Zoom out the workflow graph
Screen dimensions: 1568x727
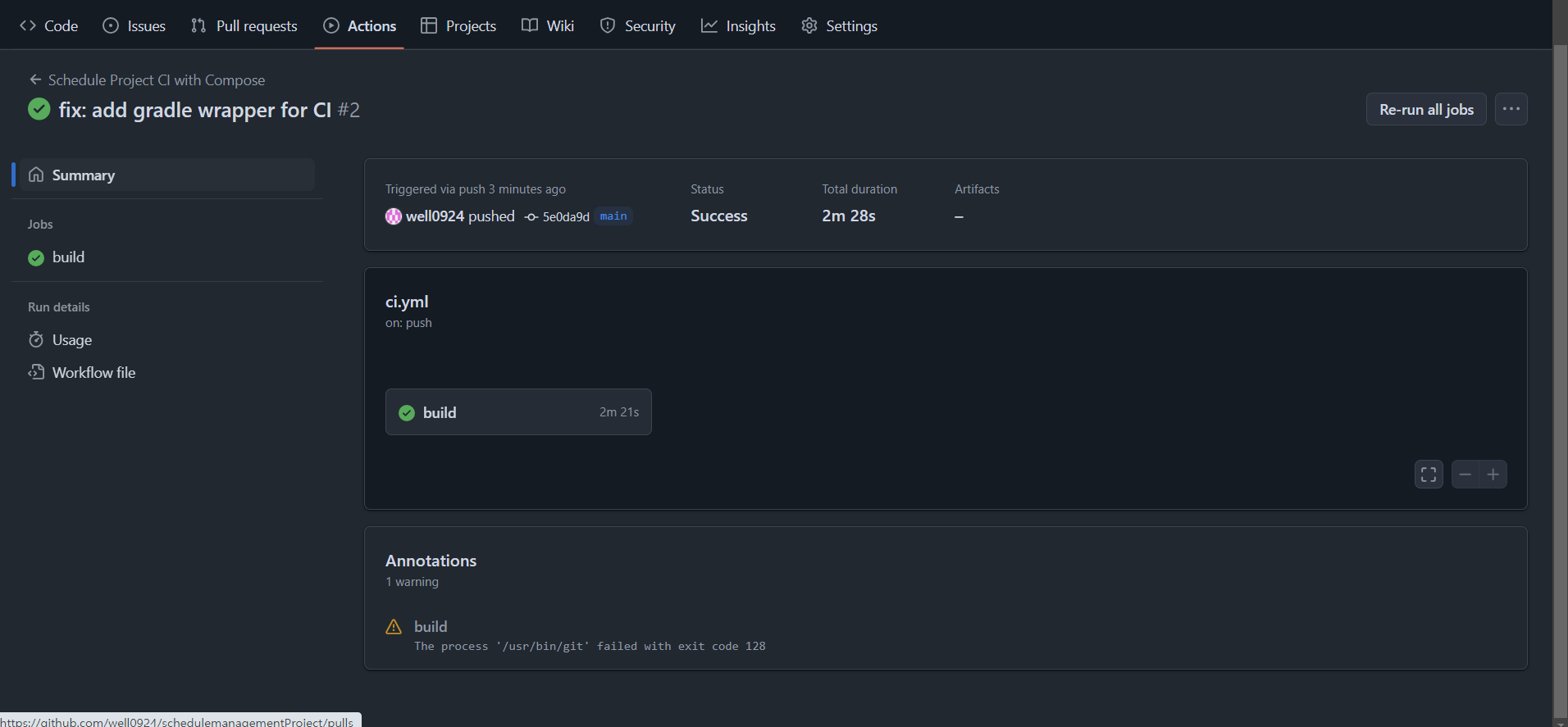tap(1465, 475)
